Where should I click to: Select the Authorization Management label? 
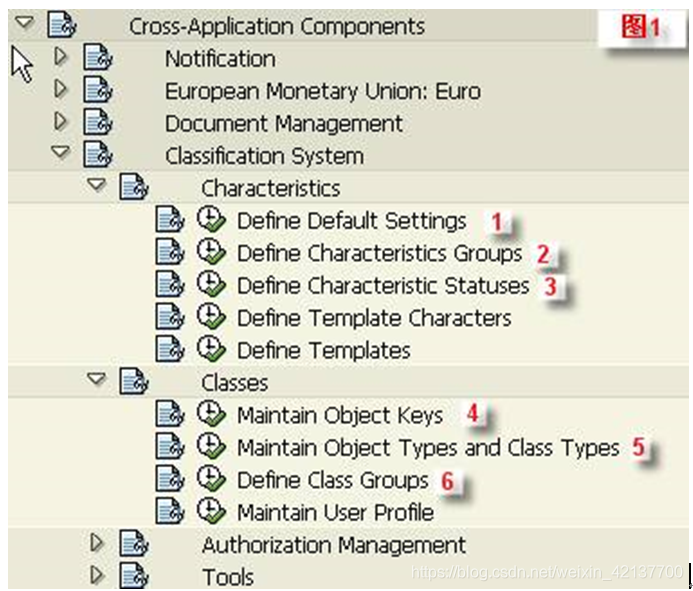[x=334, y=545]
